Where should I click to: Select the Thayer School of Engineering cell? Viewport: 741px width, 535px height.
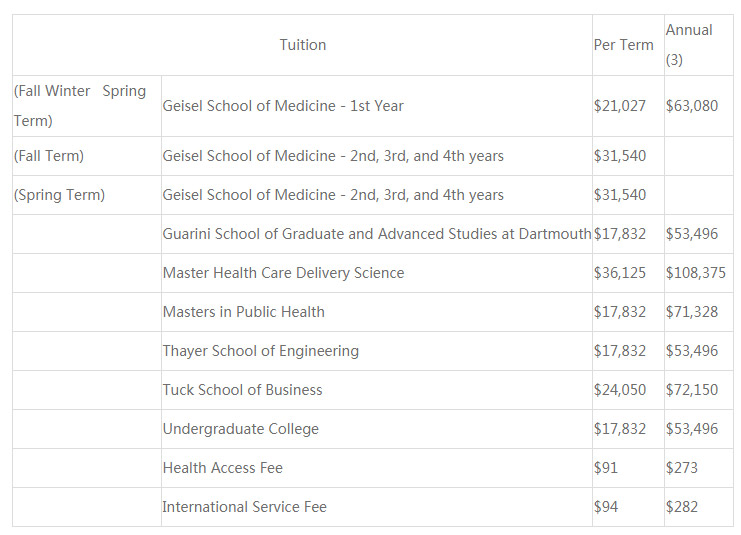point(261,351)
